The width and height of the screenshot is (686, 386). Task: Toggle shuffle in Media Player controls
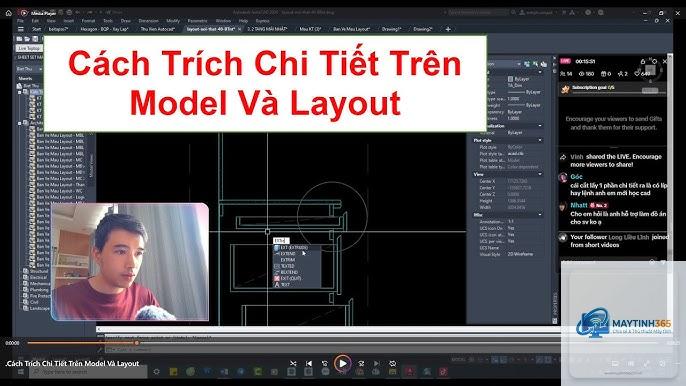coord(293,363)
